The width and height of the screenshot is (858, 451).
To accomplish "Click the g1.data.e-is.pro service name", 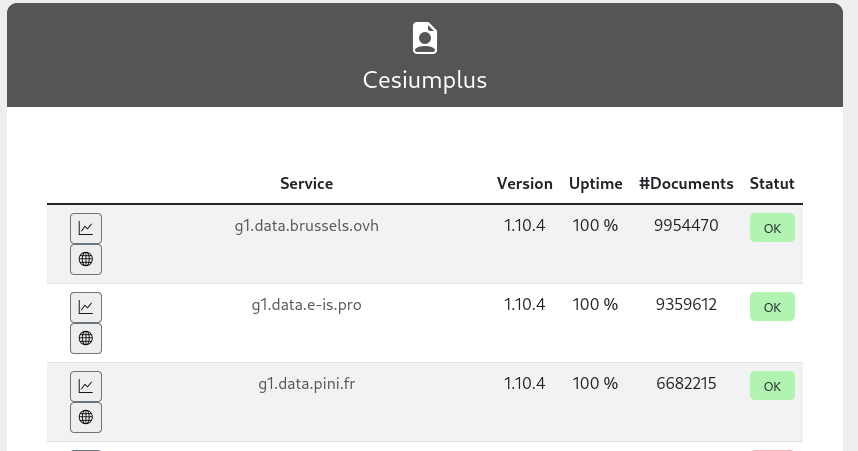I will click(306, 305).
